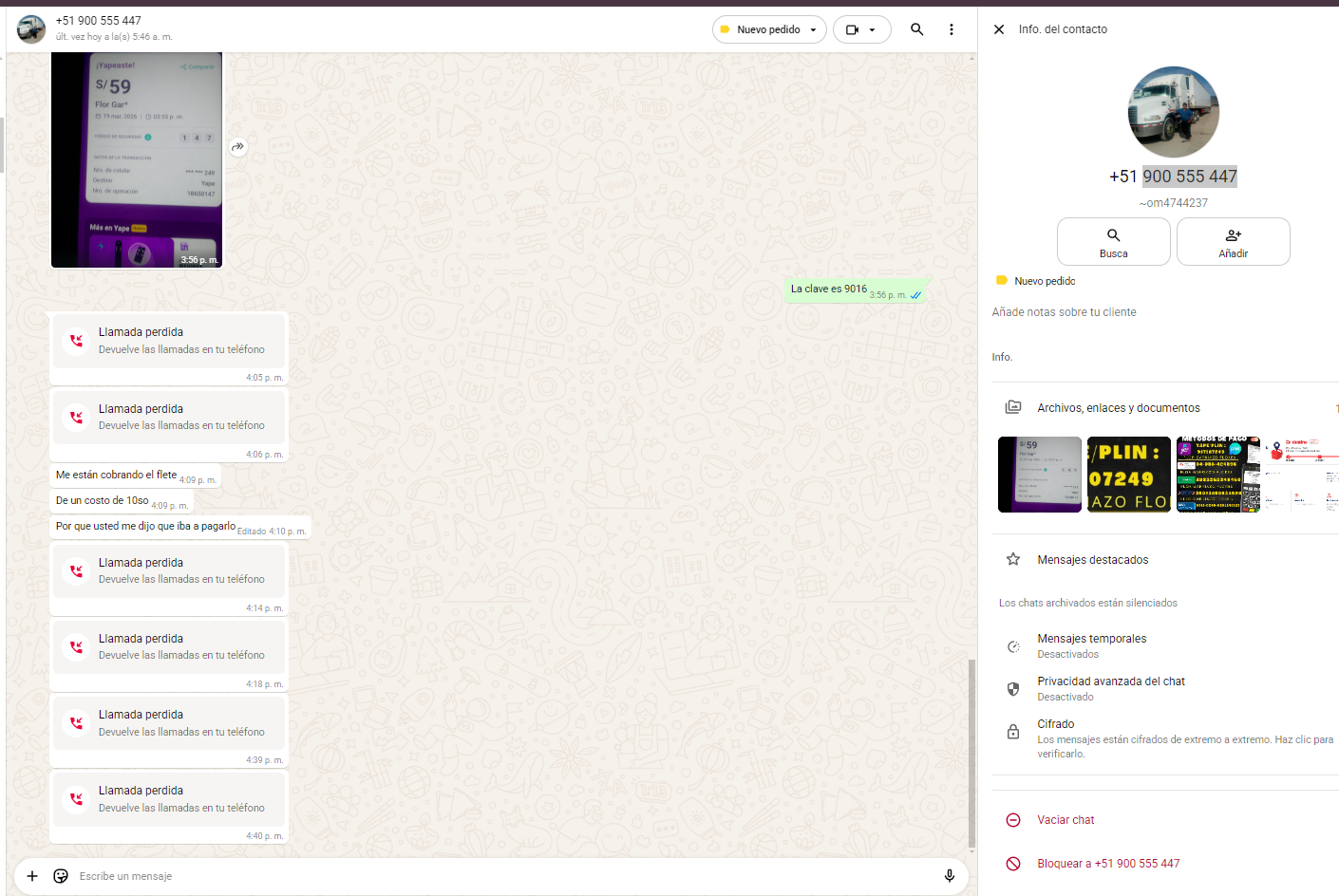Image resolution: width=1339 pixels, height=896 pixels.
Task: Open the Nuevo pedido label dropdown
Action: coord(769,29)
